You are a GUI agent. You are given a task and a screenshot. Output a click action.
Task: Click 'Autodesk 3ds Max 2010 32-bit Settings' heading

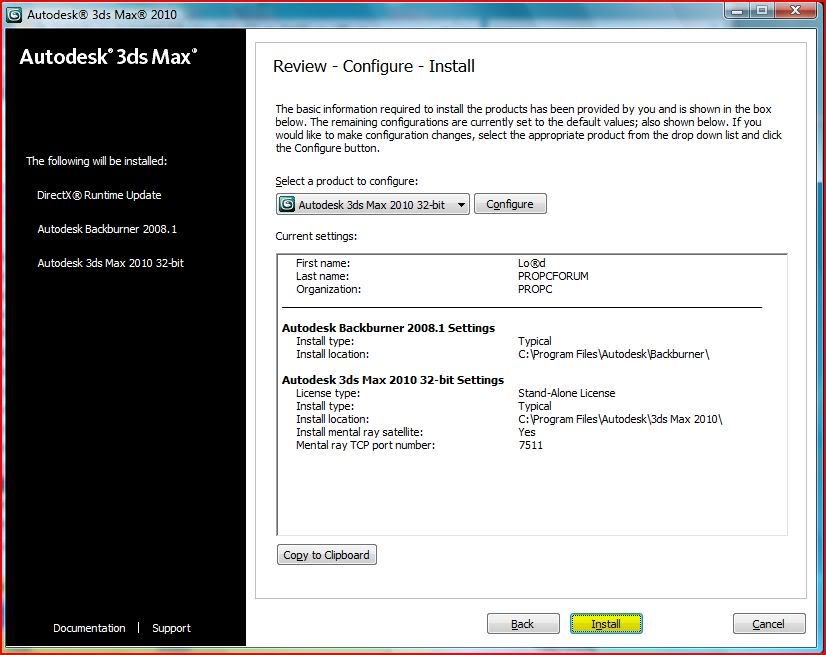(393, 380)
